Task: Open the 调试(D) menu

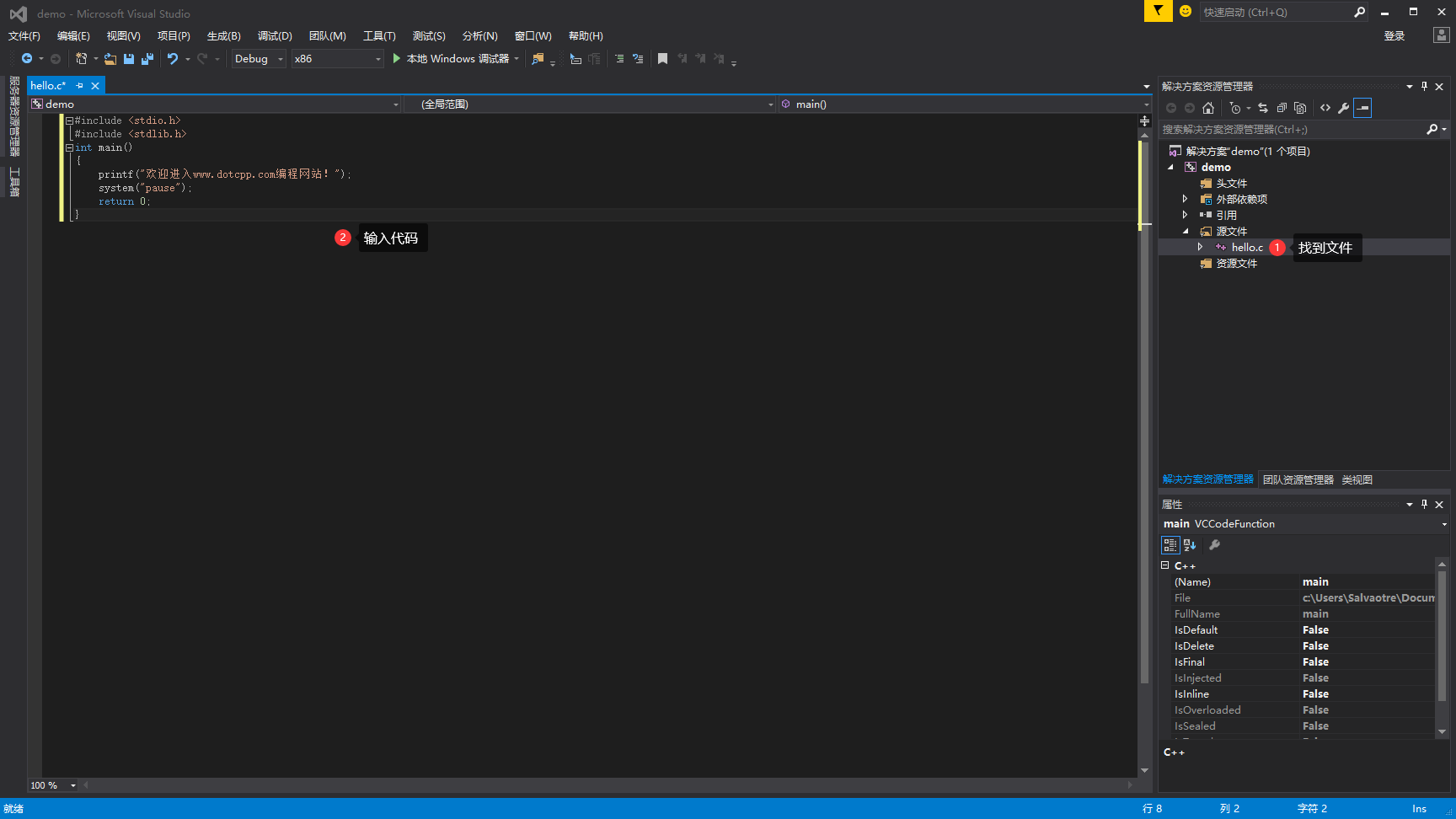Action: pos(275,36)
